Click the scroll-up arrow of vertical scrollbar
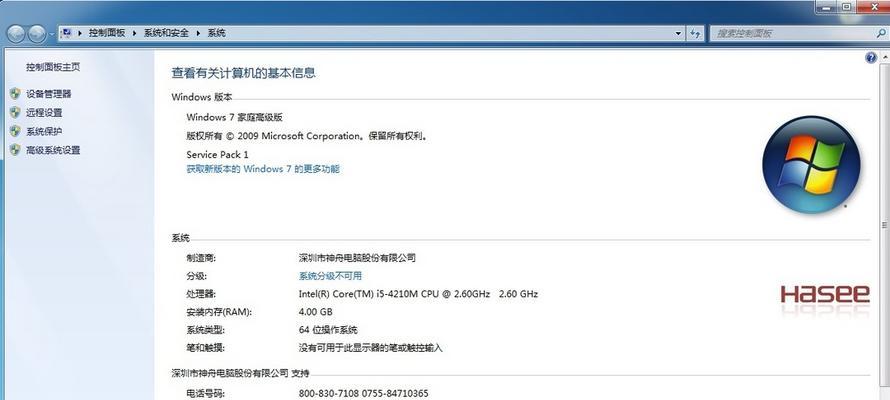This screenshot has height=400, width=890. (884, 56)
